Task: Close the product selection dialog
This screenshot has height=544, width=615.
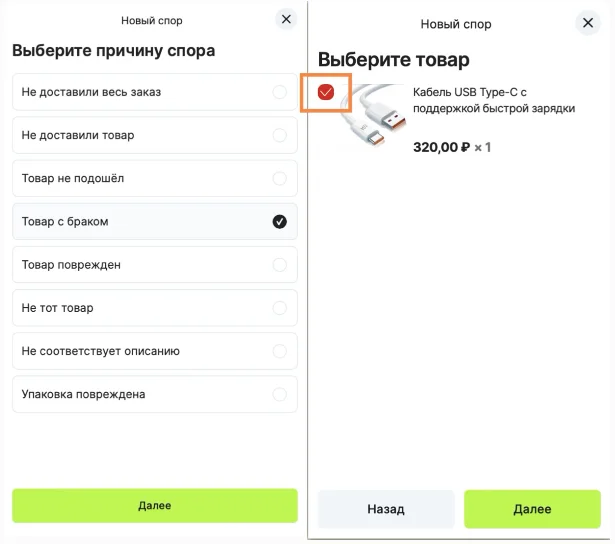Action: [588, 23]
